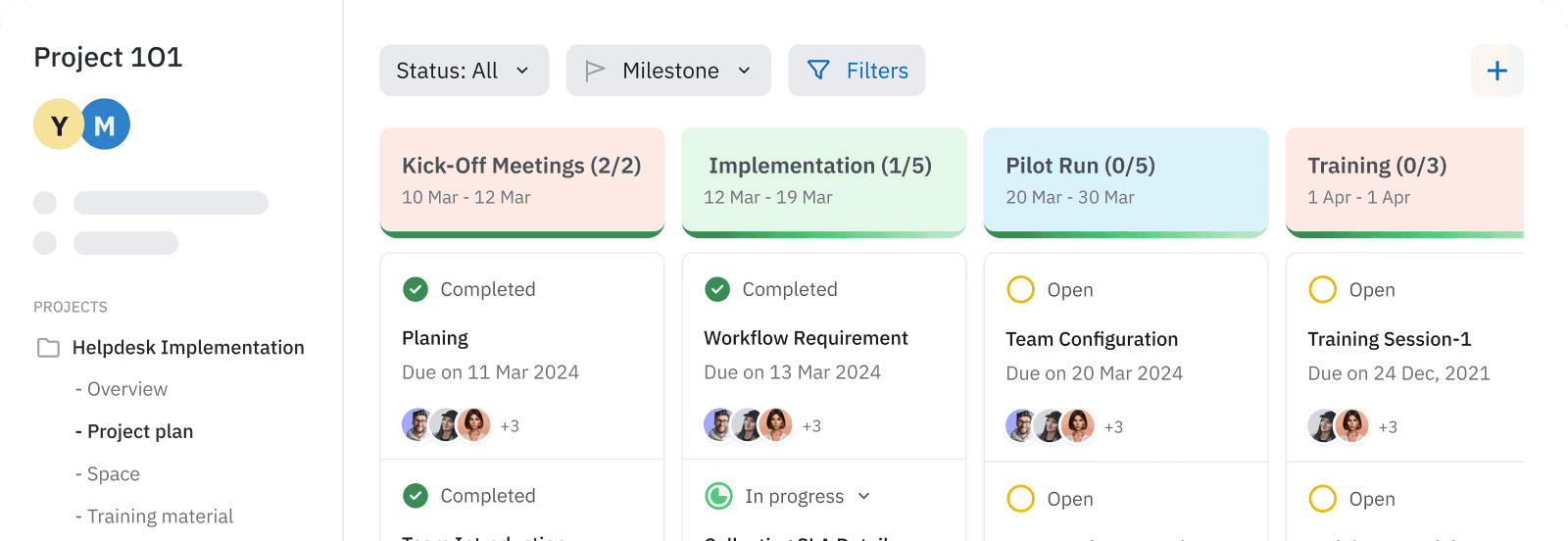Screen dimensions: 1568x541
Task: Click the In progress status icon
Action: [718, 496]
